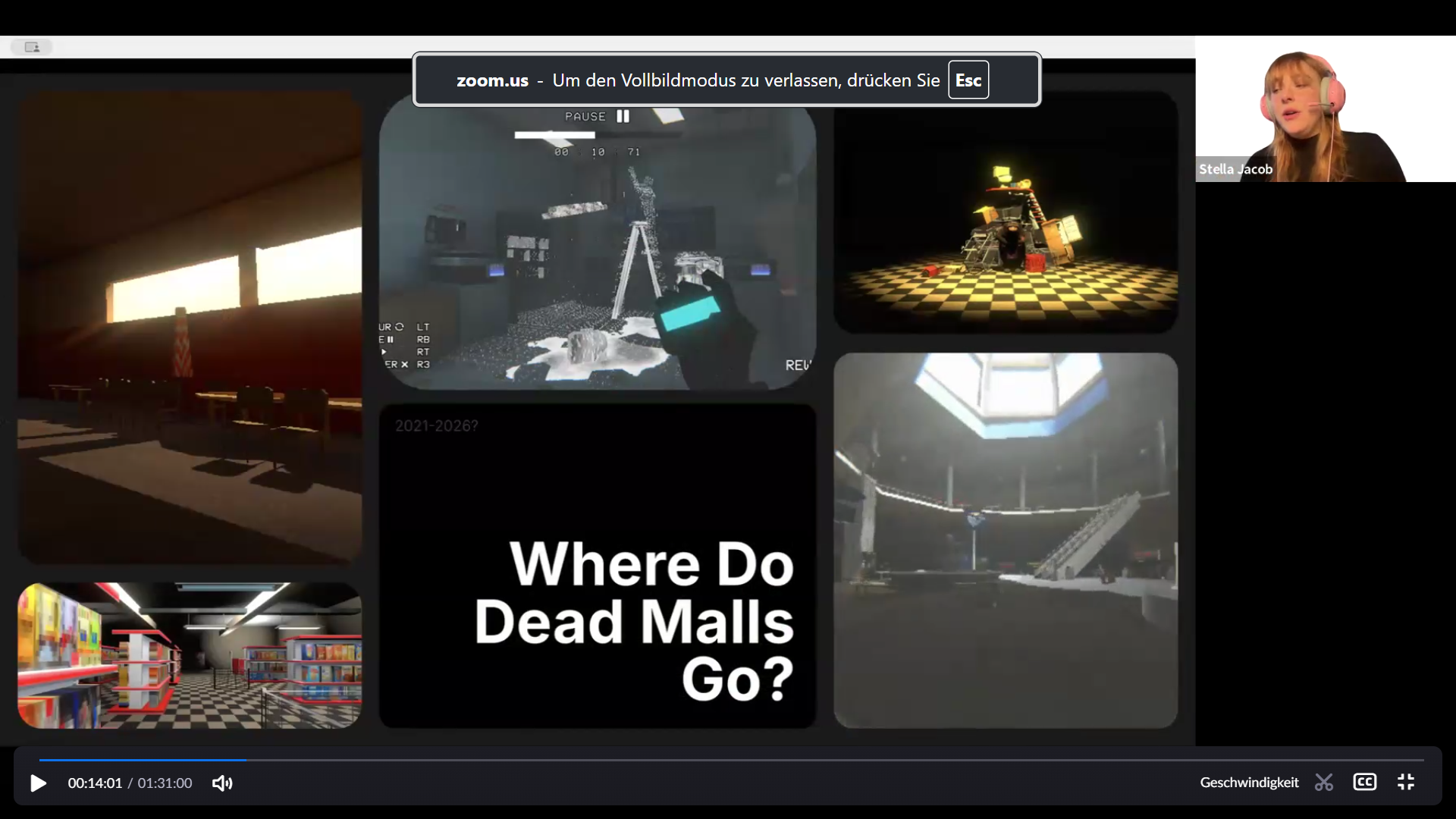The image size is (1456, 819).
Task: Click the elapsed time 00:14:01
Action: [x=95, y=783]
